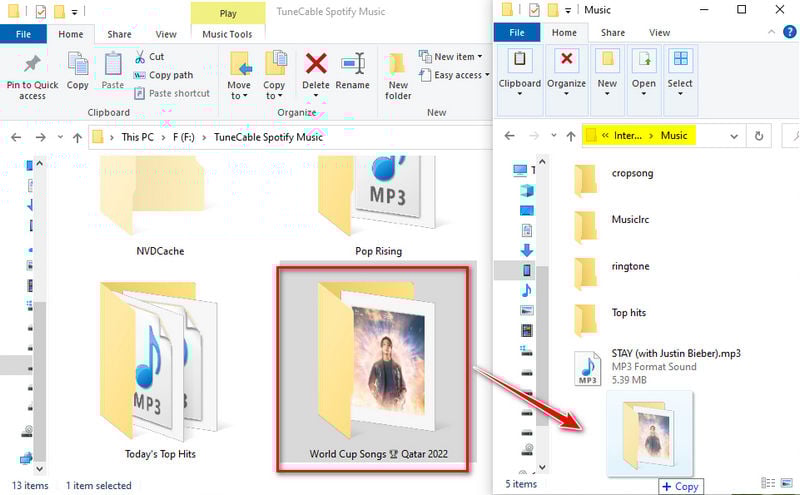The width and height of the screenshot is (800, 495).
Task: Go forward in TuneCable window
Action: (40, 137)
